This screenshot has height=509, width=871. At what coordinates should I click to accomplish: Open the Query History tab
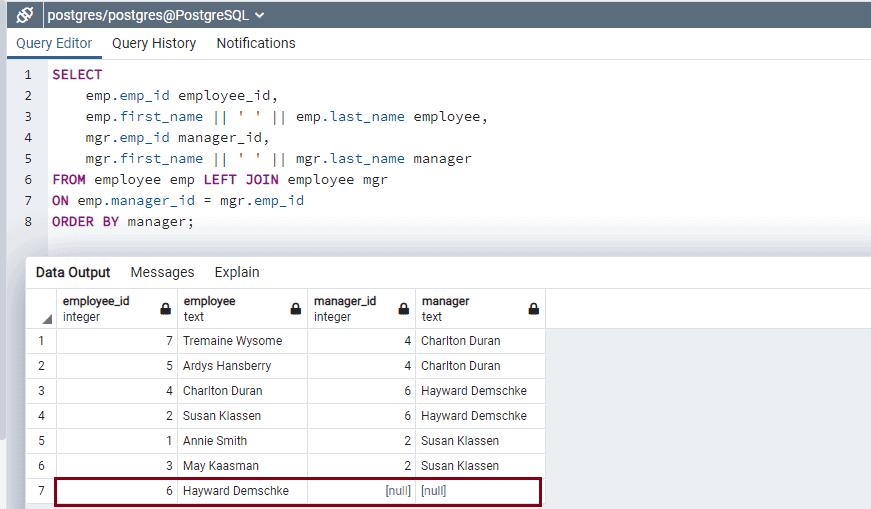[154, 43]
